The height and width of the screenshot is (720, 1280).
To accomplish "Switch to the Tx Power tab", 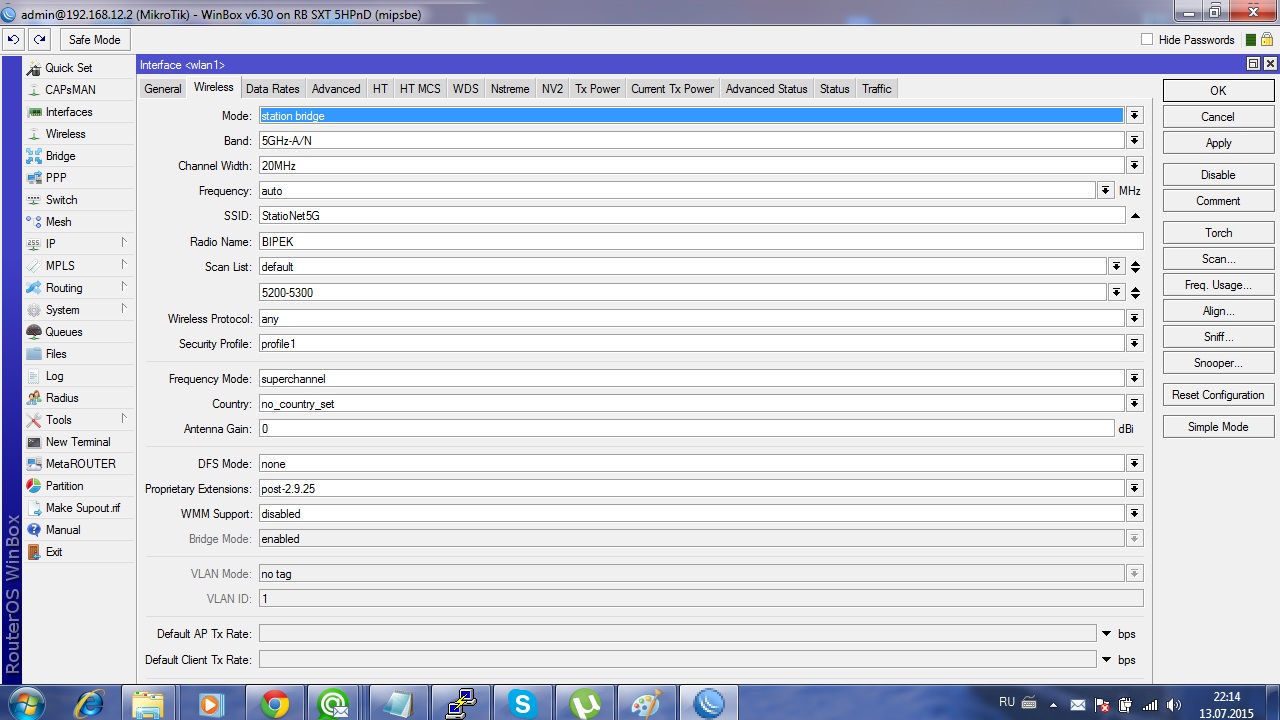I will tap(597, 89).
